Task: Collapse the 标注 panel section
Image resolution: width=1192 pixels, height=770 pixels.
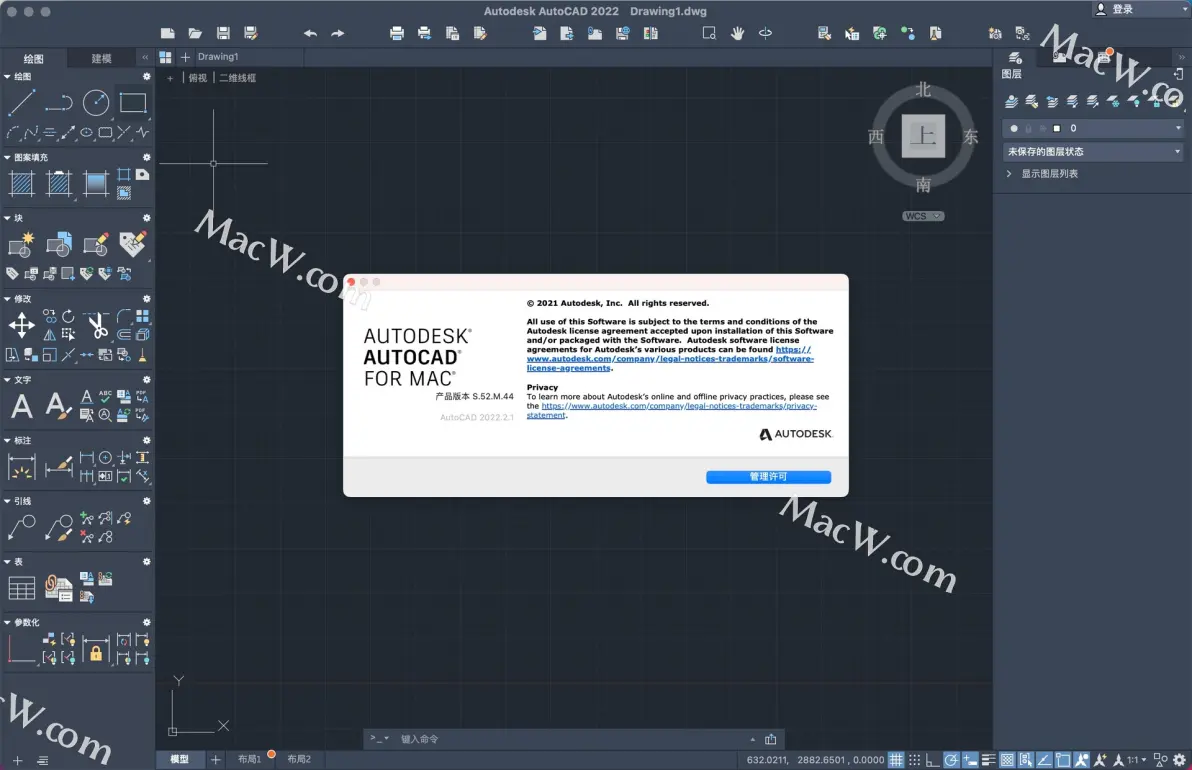Action: [x=7, y=440]
